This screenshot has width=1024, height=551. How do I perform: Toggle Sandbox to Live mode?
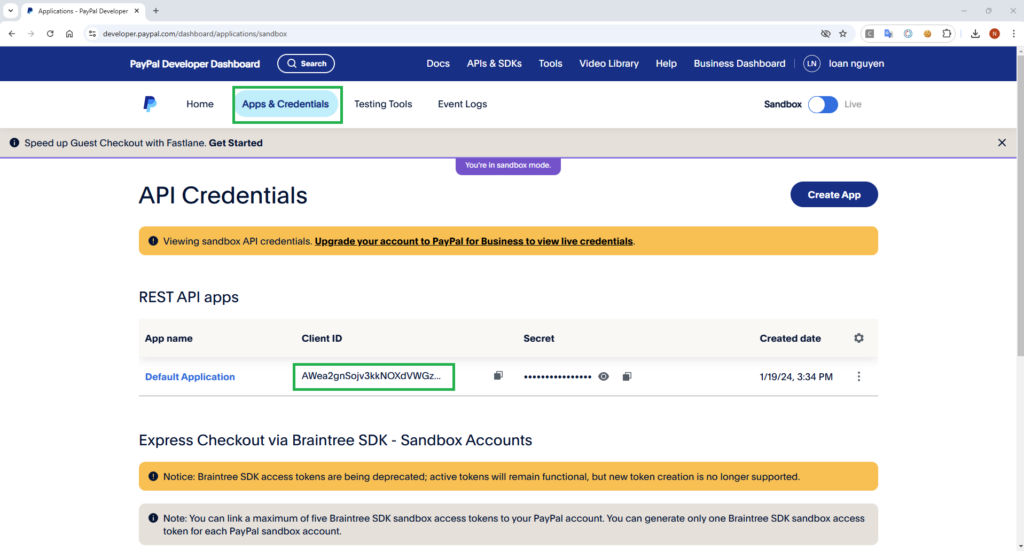[822, 104]
